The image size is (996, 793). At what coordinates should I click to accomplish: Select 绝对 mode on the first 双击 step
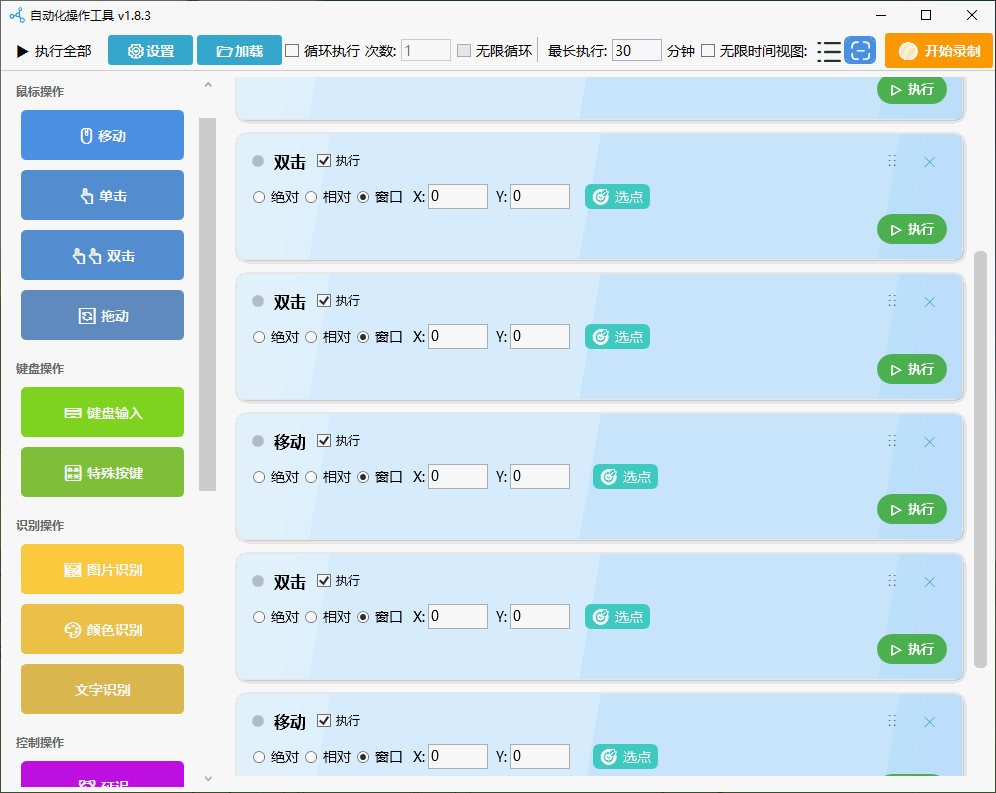tap(258, 197)
